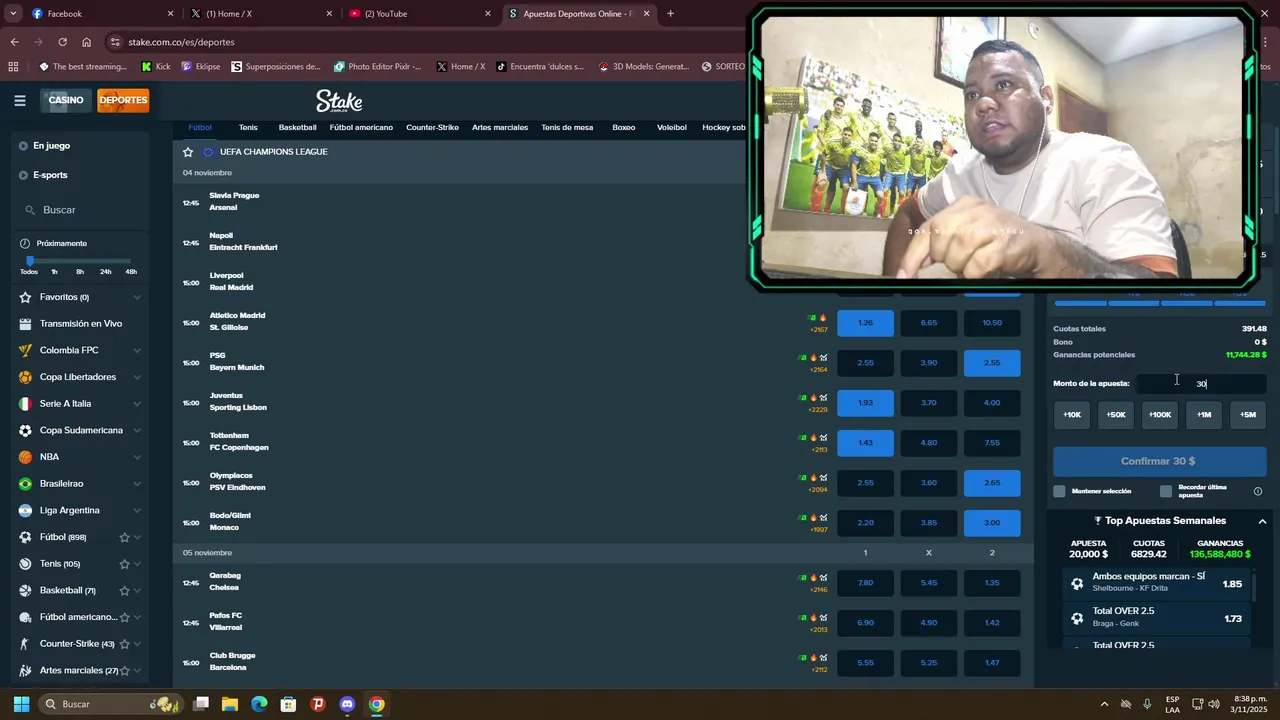Click the browser home button
The image size is (1280, 720).
(x=87, y=42)
